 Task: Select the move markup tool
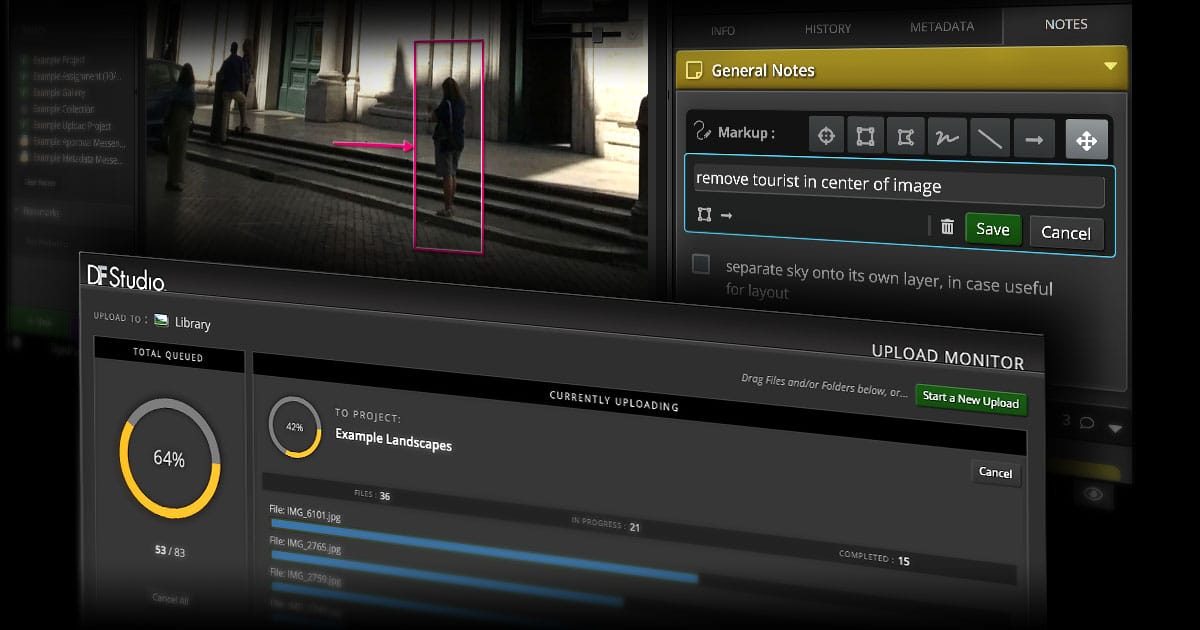click(1086, 140)
